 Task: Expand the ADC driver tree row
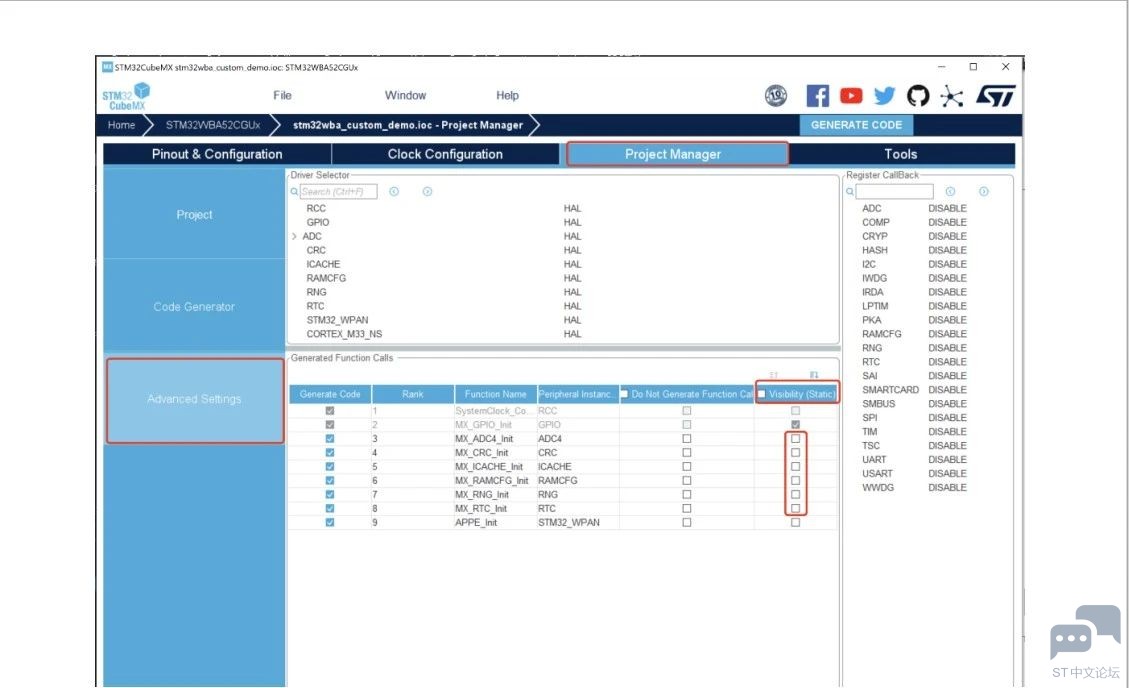(294, 236)
